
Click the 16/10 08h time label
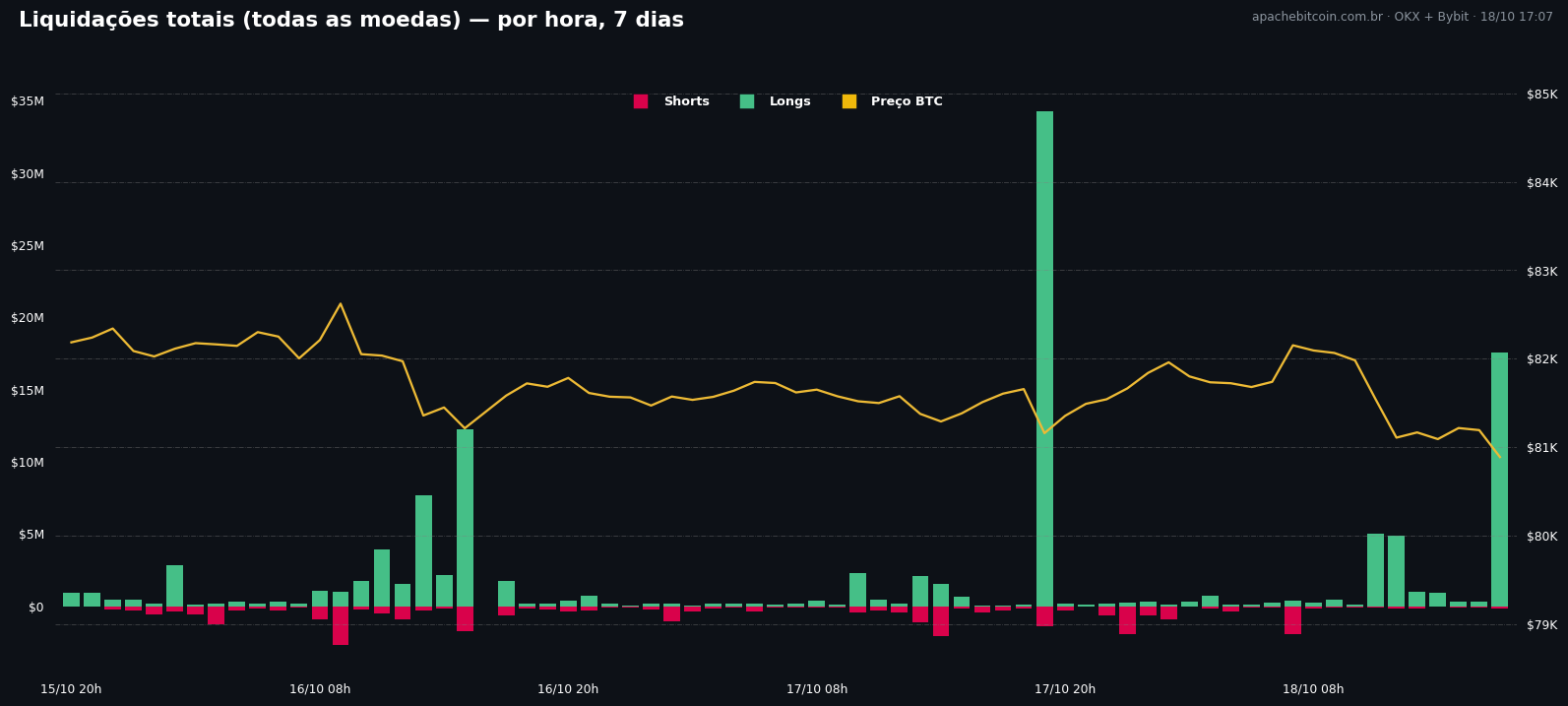320,689
